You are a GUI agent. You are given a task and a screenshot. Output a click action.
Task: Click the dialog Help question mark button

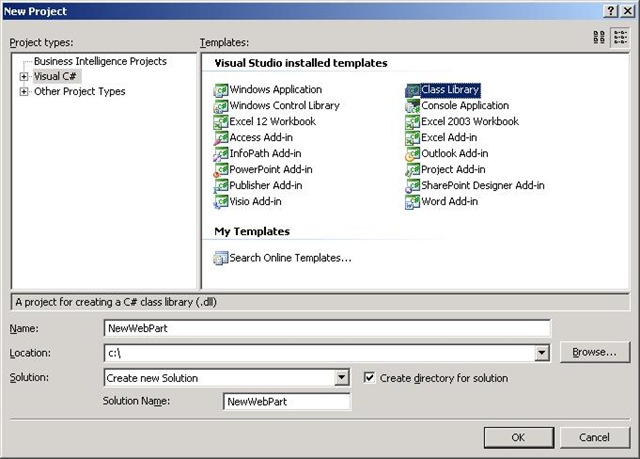pyautogui.click(x=611, y=11)
